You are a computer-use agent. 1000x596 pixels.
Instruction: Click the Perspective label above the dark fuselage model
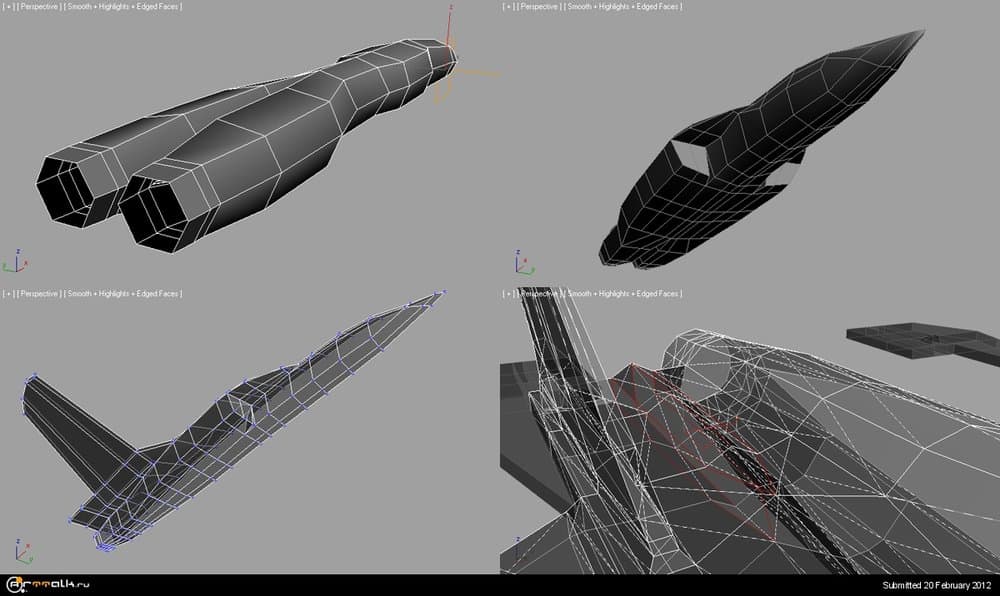click(x=539, y=7)
